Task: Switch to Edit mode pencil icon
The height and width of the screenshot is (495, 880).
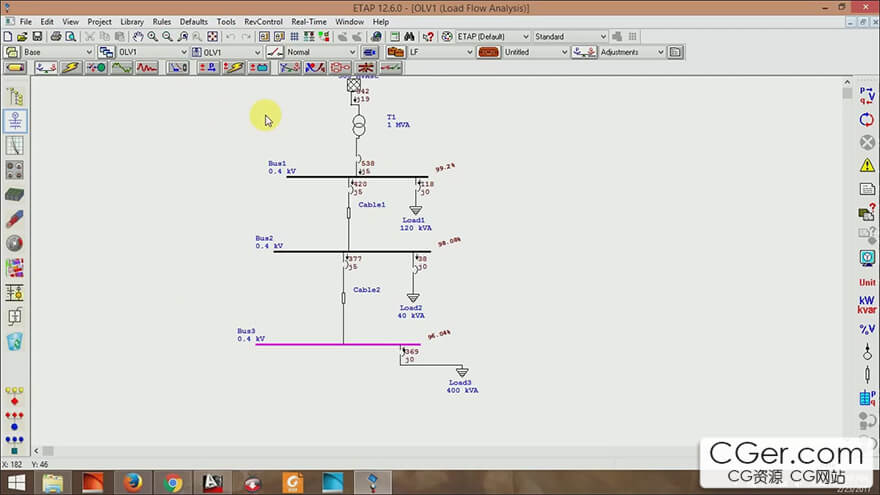Action: click(15, 68)
